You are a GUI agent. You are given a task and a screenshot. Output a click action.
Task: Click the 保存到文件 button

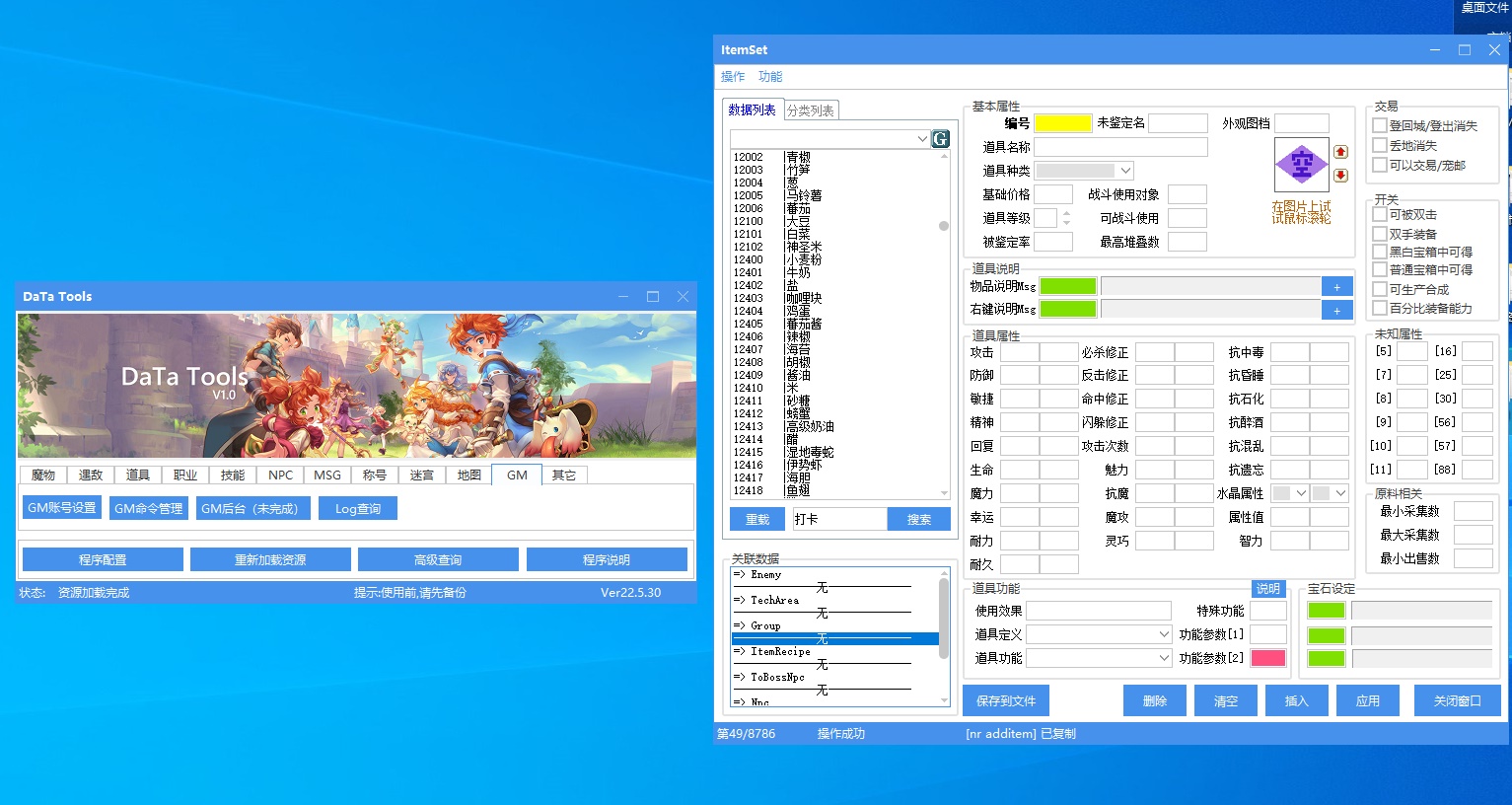click(1005, 701)
